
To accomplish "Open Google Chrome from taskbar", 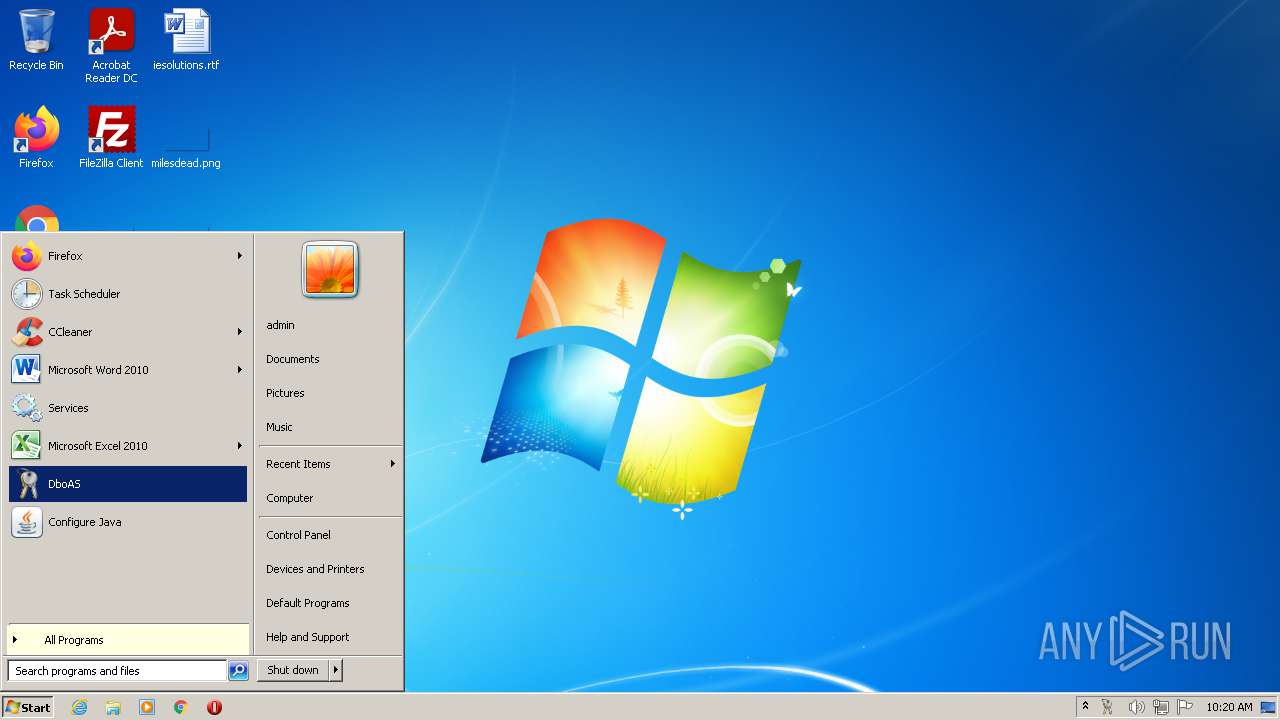I will (x=181, y=707).
